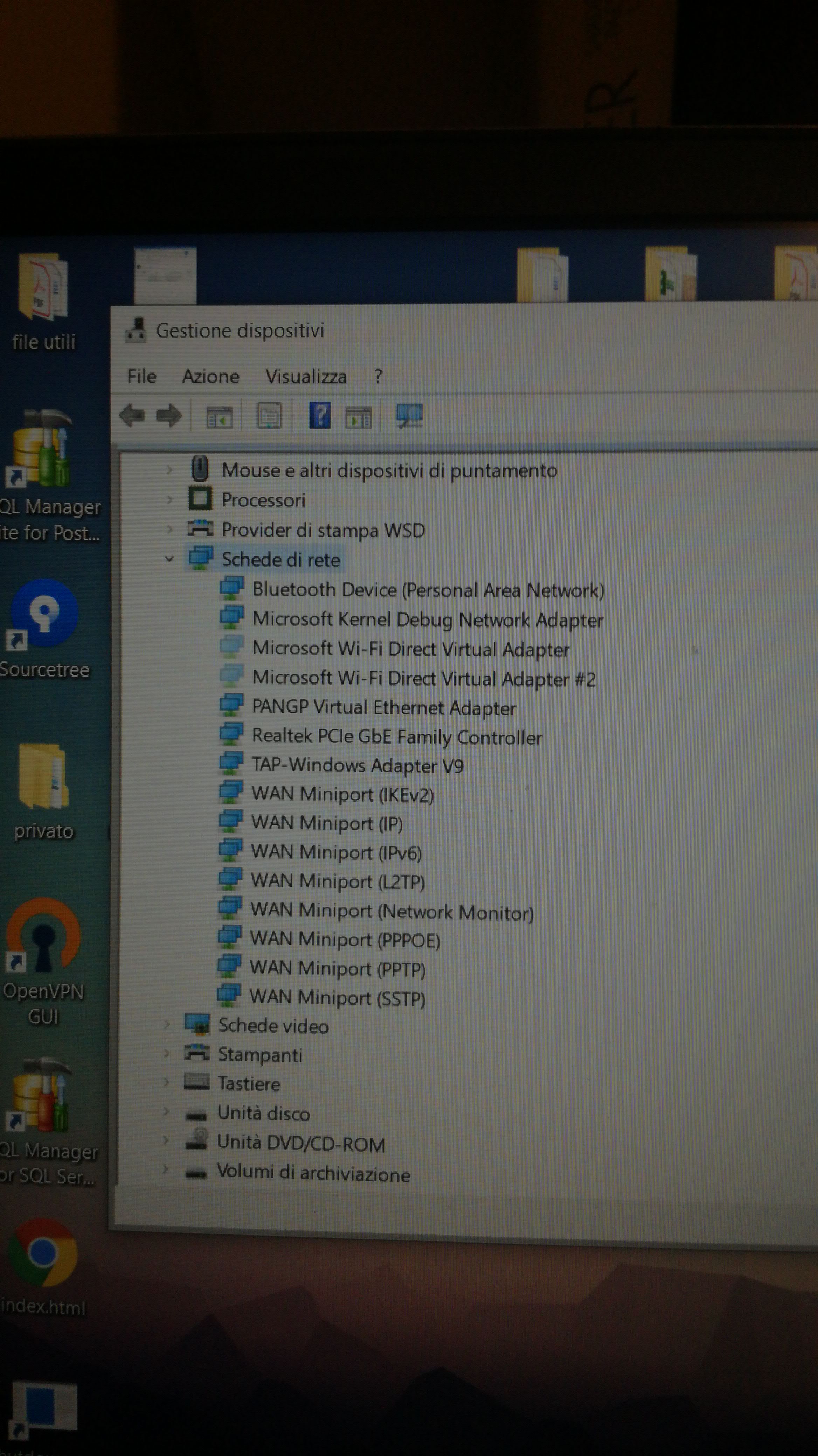Click the index.html Chrome desktop icon
This screenshot has width=818, height=1456.
43,1267
